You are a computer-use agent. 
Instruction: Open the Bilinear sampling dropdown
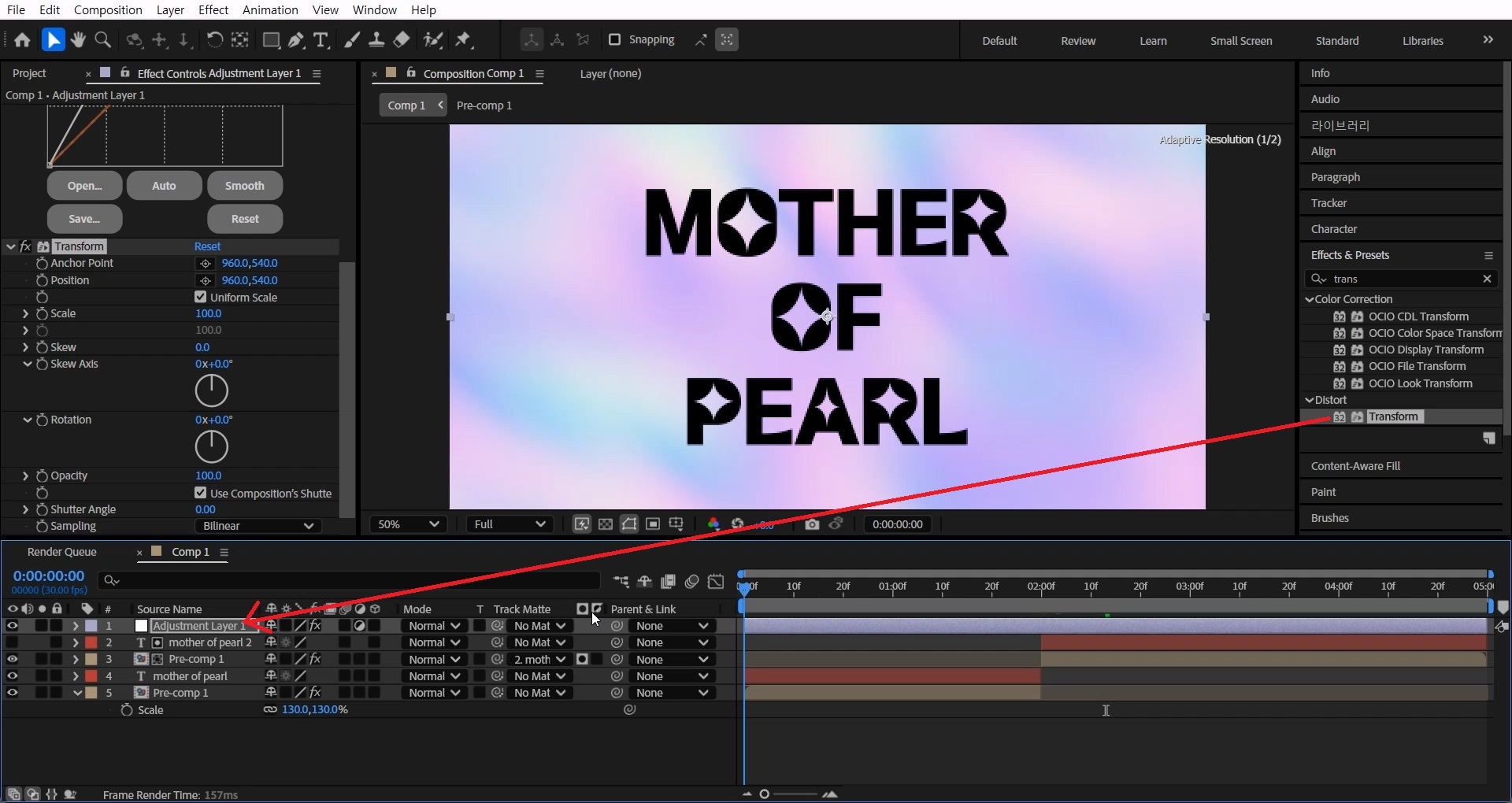click(258, 526)
